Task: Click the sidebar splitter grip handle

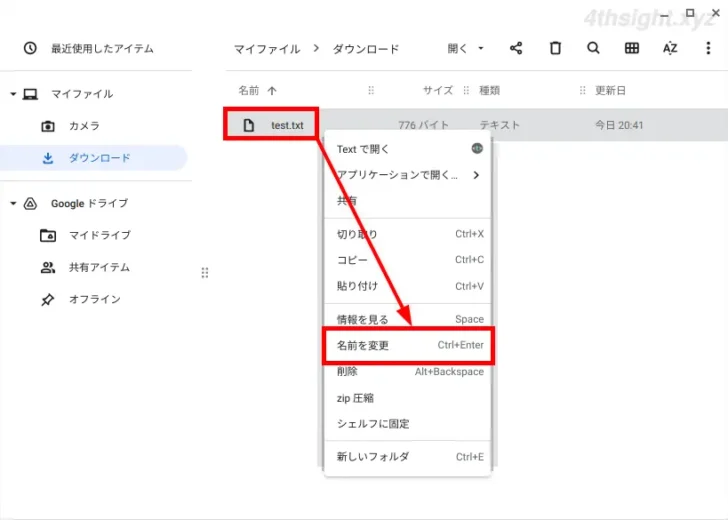Action: pyautogui.click(x=205, y=273)
